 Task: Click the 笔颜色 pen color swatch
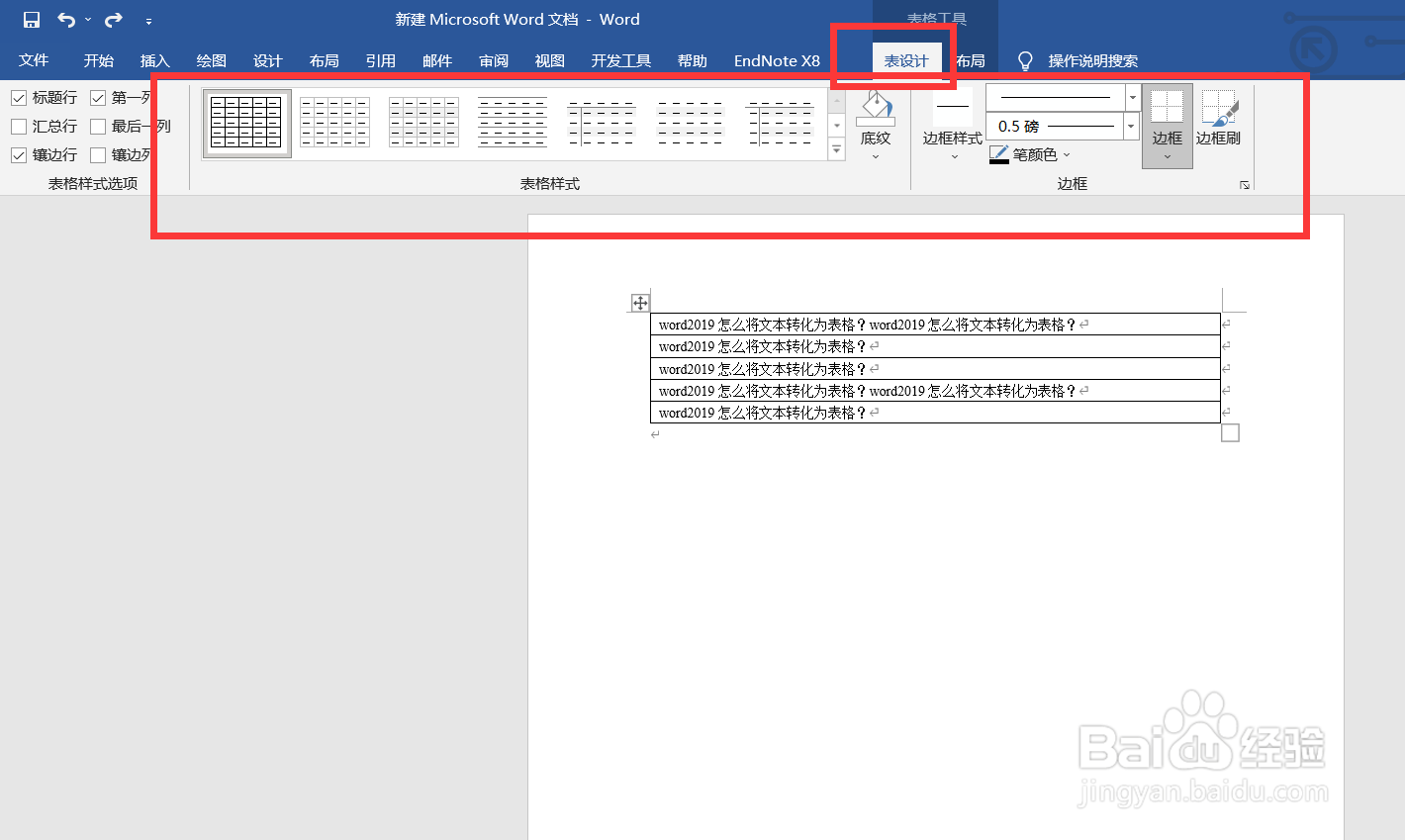click(999, 154)
